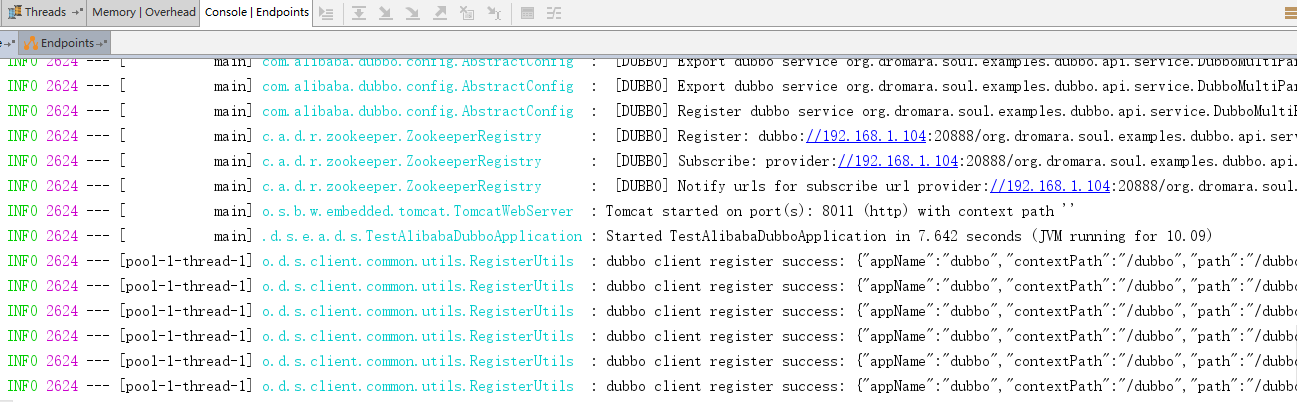
Task: Click the Force Step Into icon
Action: pyautogui.click(x=412, y=13)
